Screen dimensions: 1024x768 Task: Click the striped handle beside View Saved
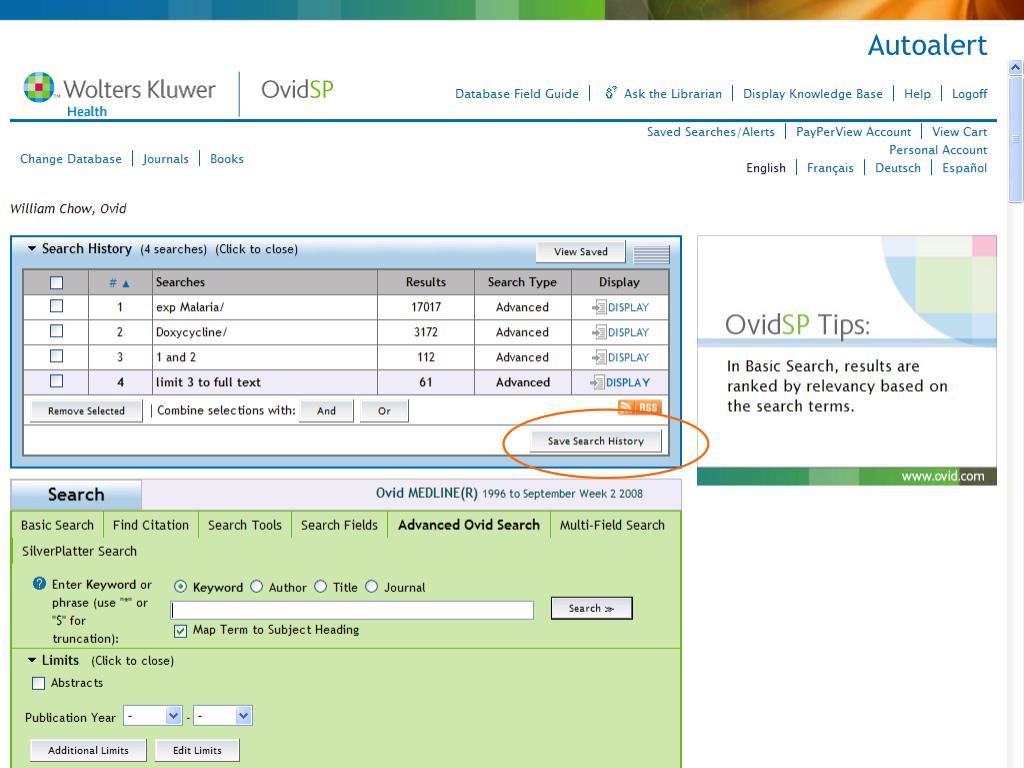coord(651,253)
